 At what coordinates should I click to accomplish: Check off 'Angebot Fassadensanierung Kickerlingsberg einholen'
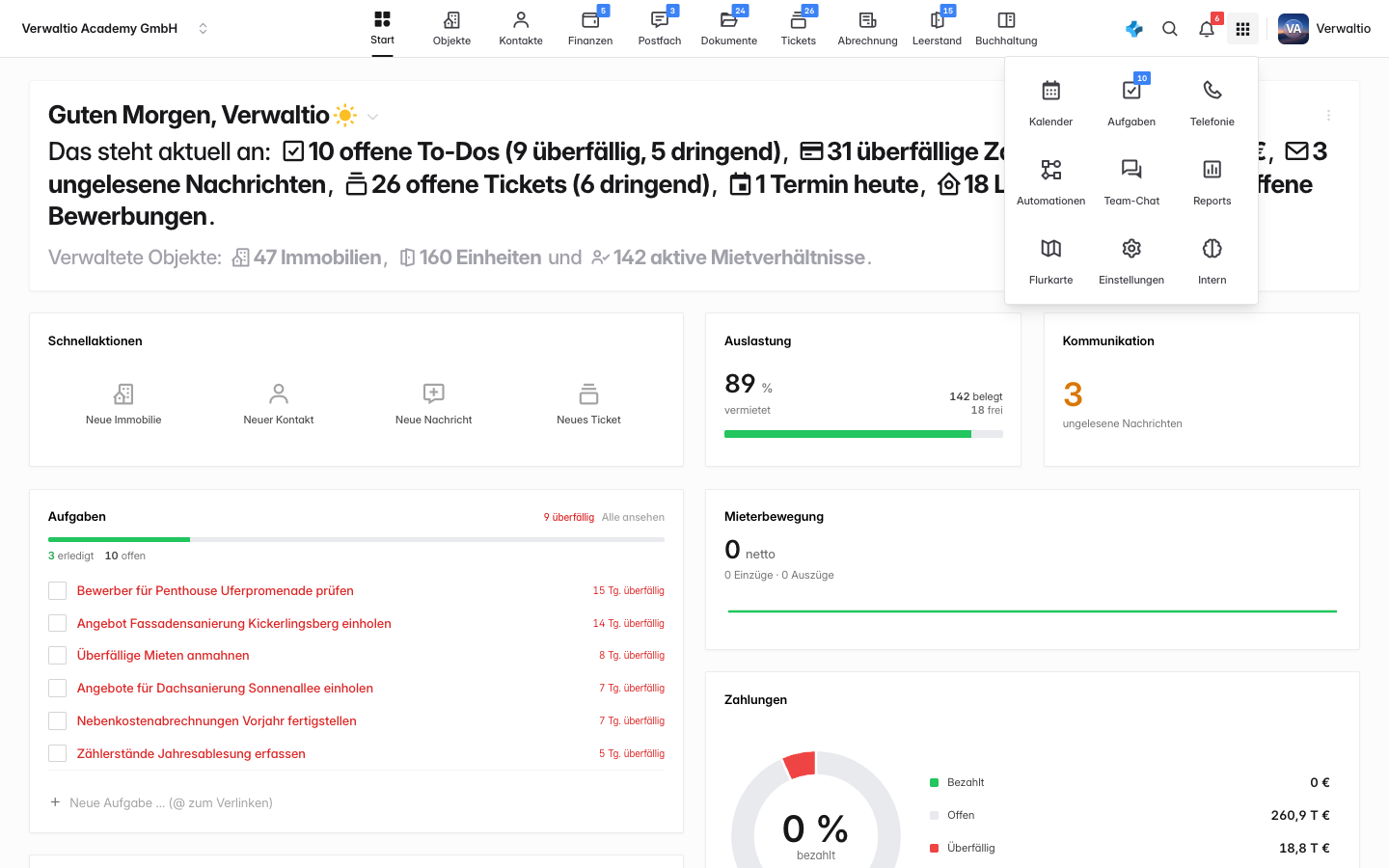point(58,624)
